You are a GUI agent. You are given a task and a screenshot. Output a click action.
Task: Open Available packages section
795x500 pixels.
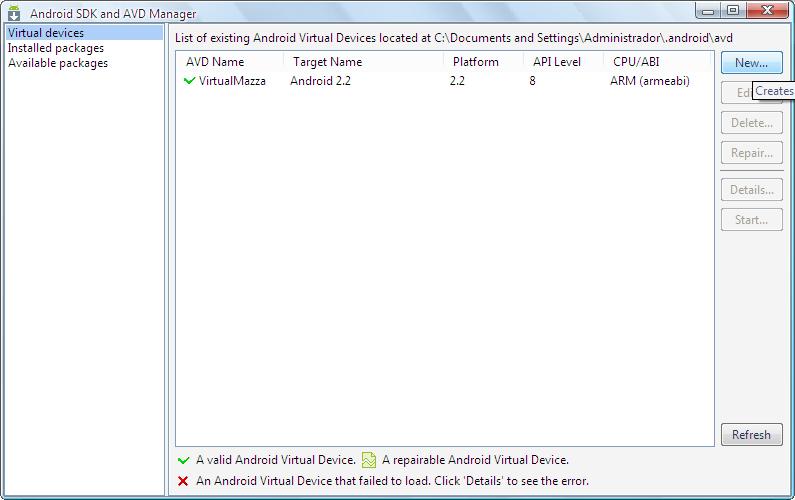58,63
